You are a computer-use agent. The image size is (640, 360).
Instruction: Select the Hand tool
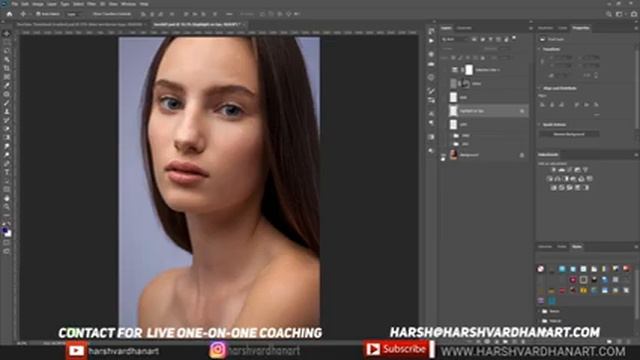point(7,198)
